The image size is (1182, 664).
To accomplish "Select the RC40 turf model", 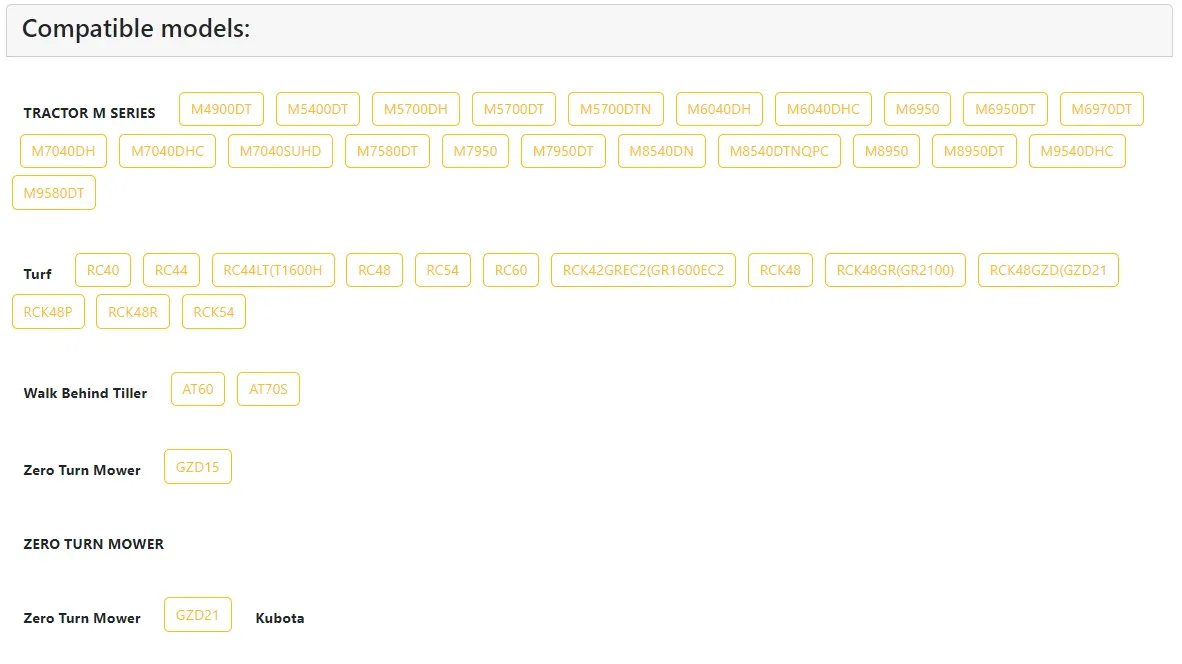I will (103, 270).
